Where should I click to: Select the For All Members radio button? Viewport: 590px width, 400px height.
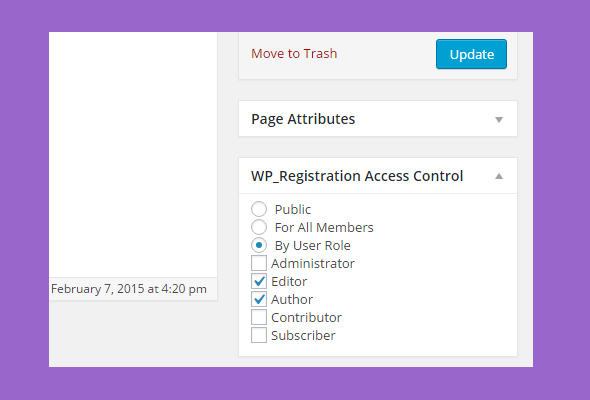pyautogui.click(x=259, y=227)
